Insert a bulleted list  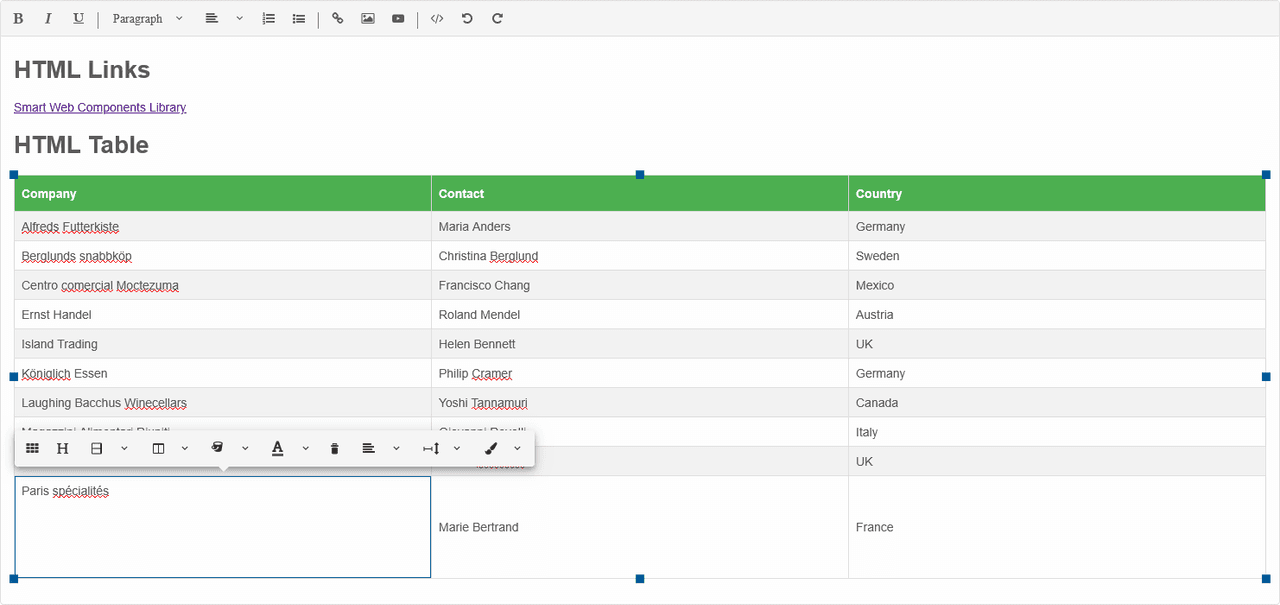point(299,19)
